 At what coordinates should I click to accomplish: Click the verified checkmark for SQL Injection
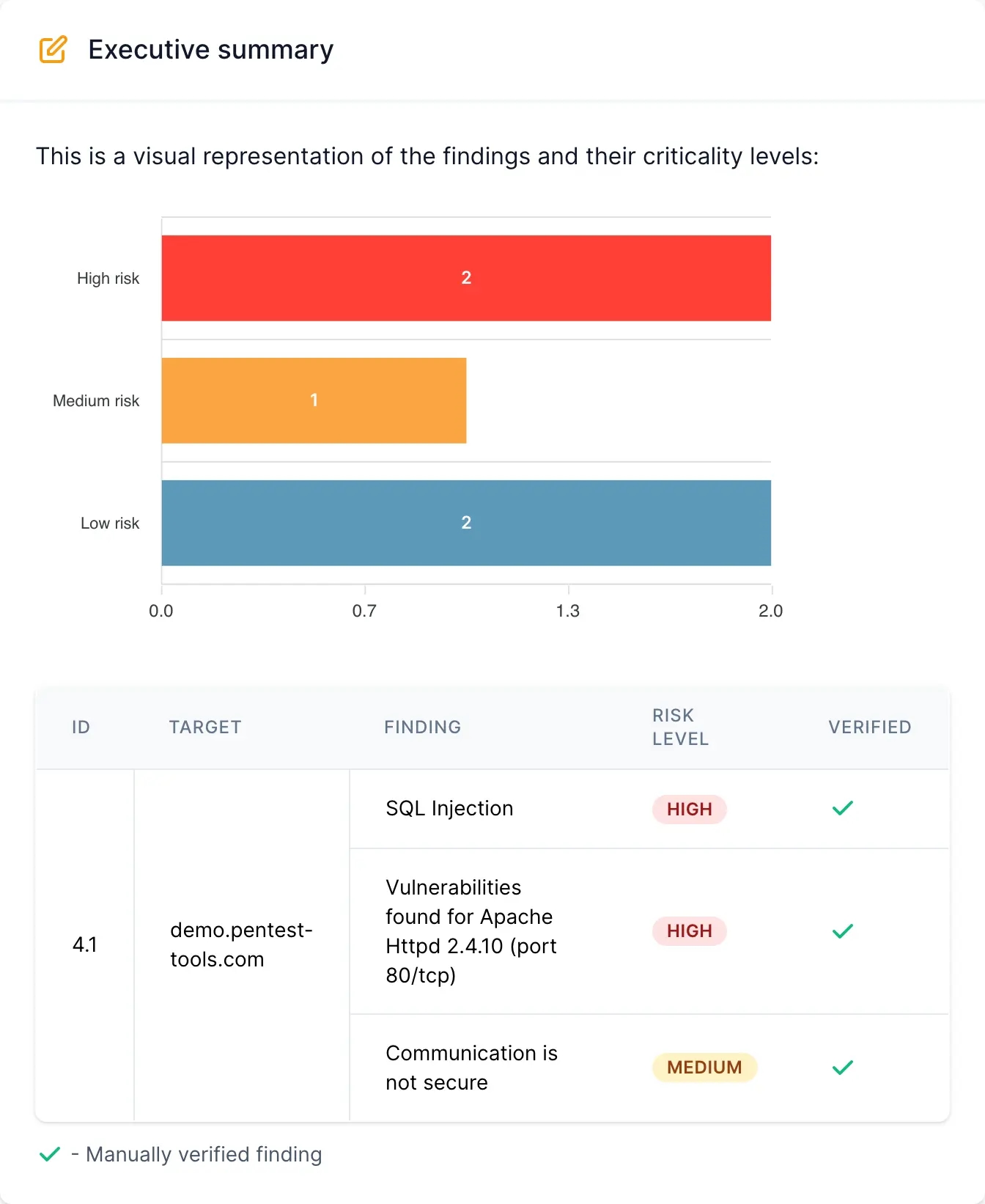(x=843, y=808)
